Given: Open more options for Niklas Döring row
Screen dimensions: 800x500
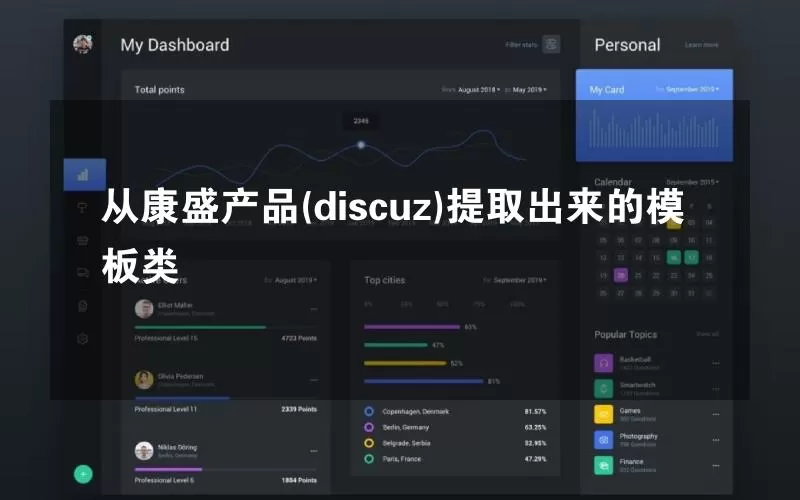Looking at the screenshot, I should click(314, 451).
